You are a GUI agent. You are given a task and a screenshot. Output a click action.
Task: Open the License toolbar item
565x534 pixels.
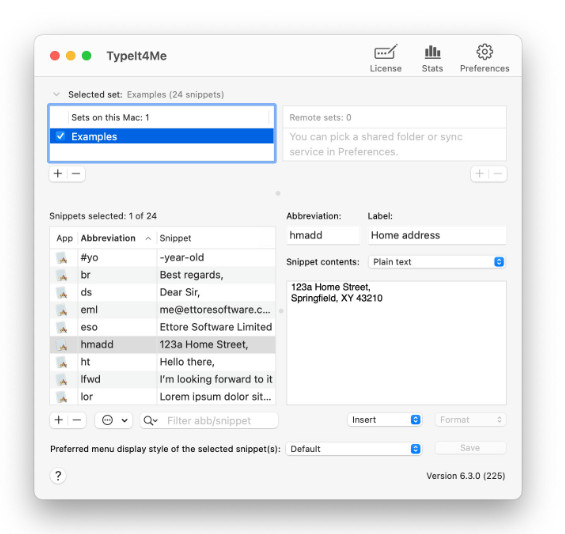(385, 58)
